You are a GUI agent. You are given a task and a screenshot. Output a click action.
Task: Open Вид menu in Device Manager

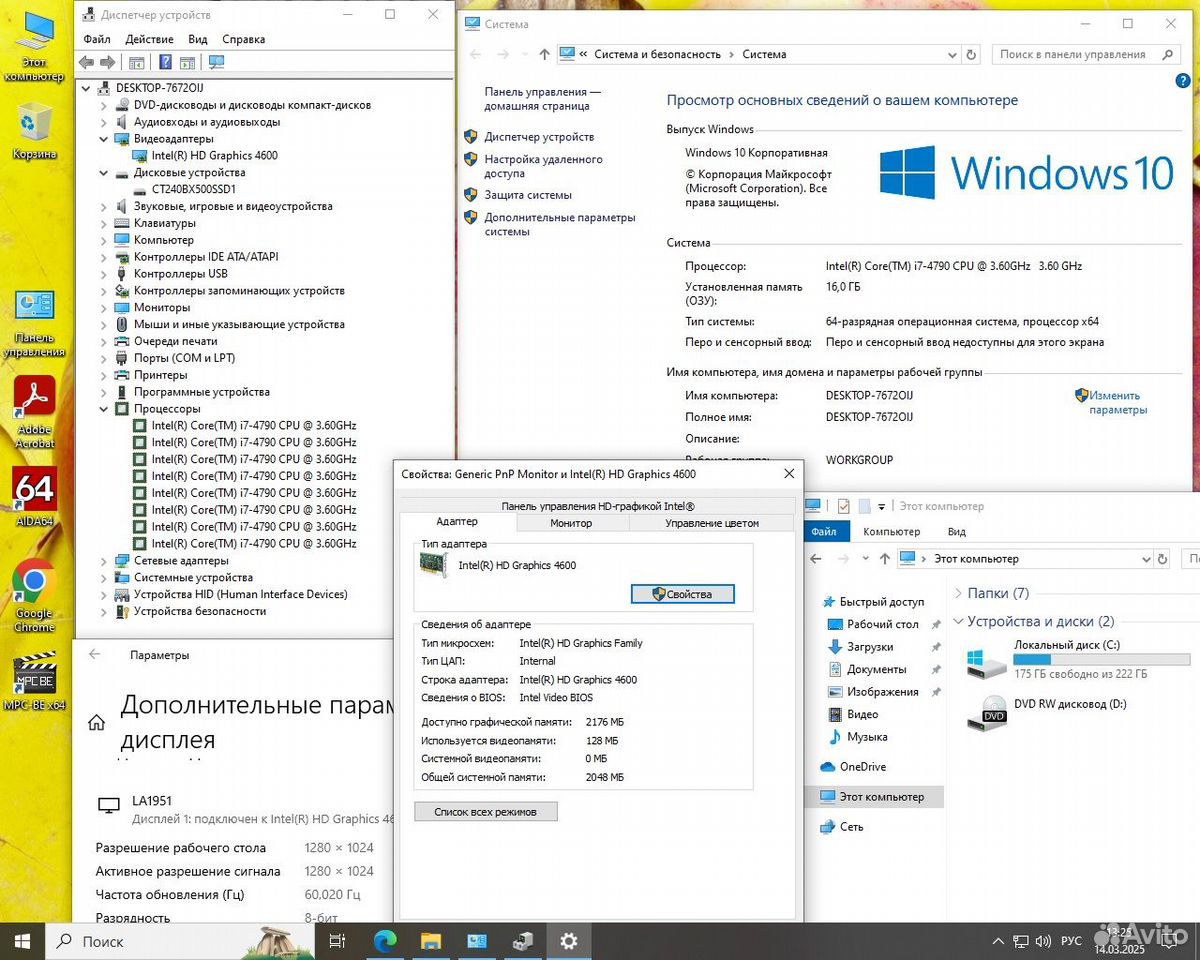198,39
